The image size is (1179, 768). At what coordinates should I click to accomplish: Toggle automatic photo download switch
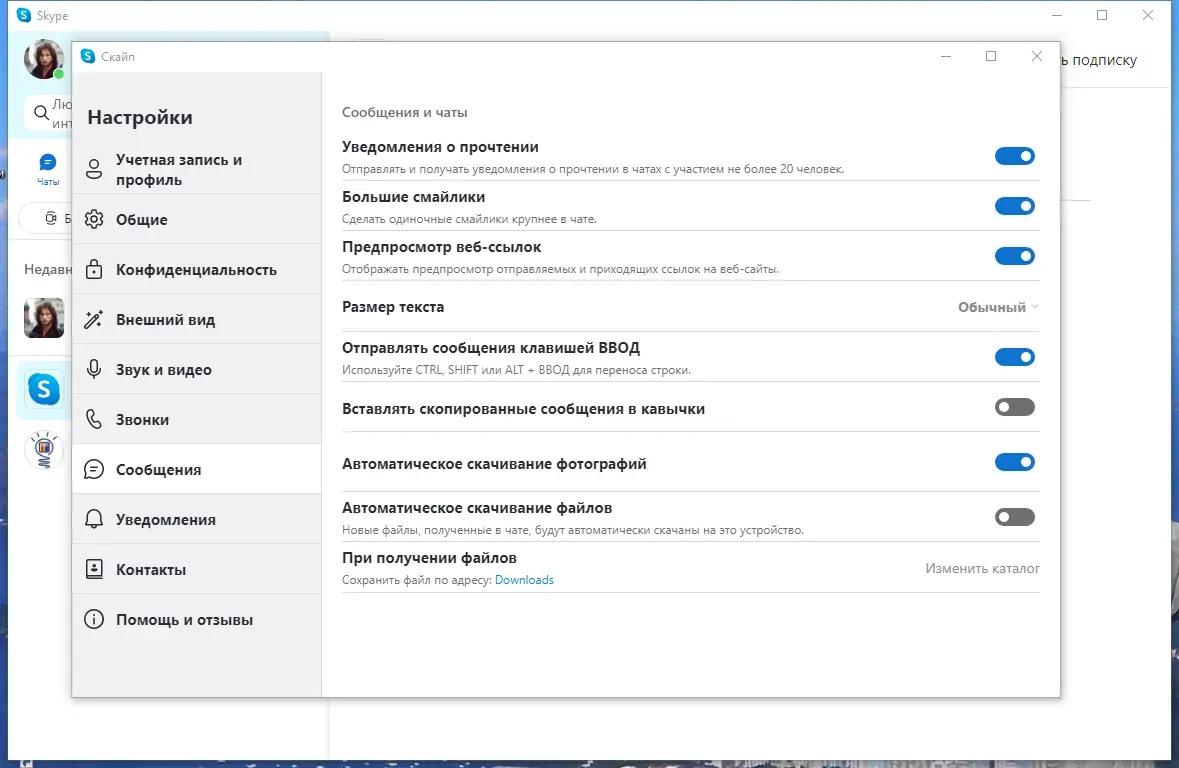(x=1014, y=462)
